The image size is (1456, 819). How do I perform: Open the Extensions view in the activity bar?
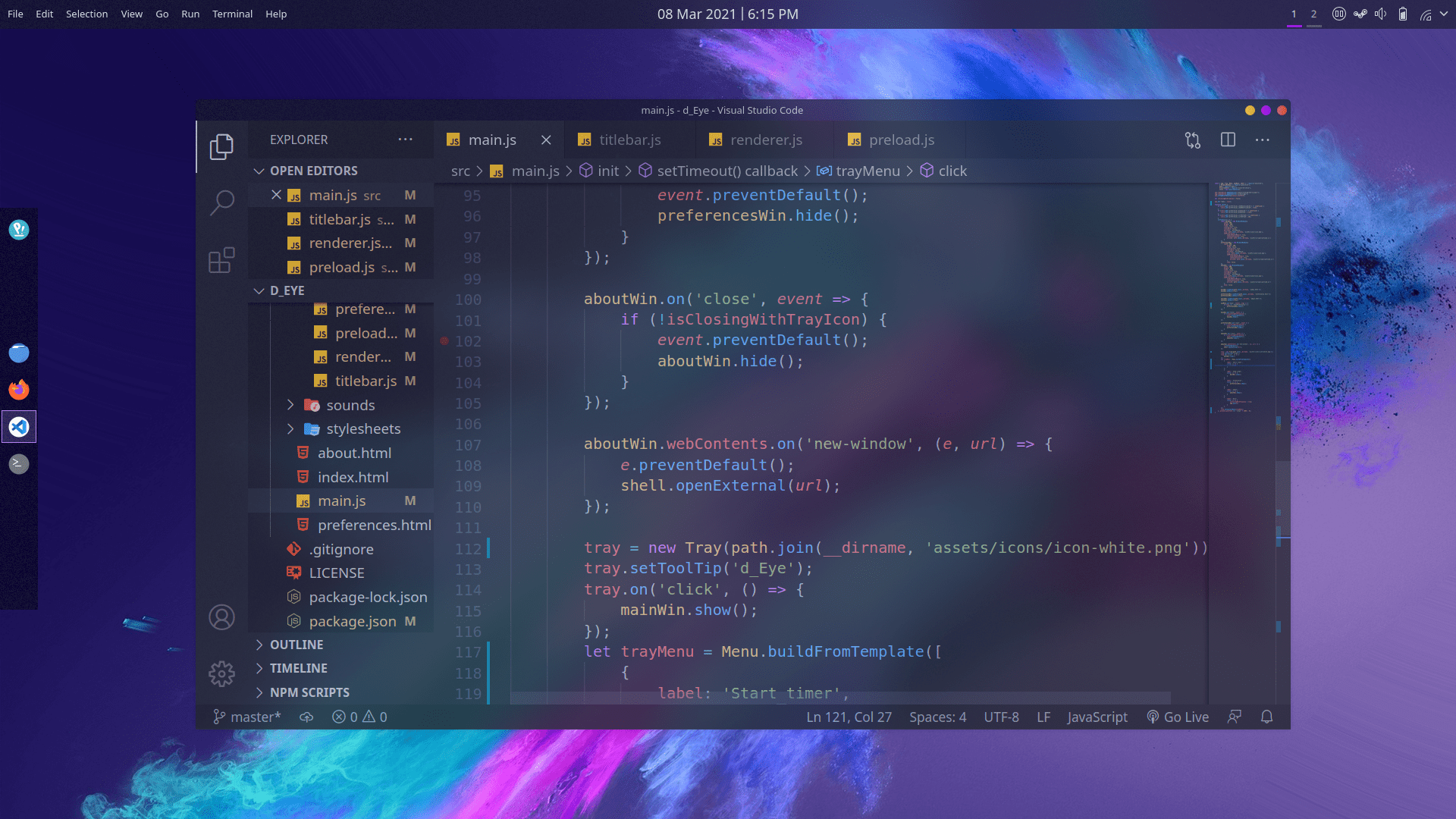pos(221,260)
